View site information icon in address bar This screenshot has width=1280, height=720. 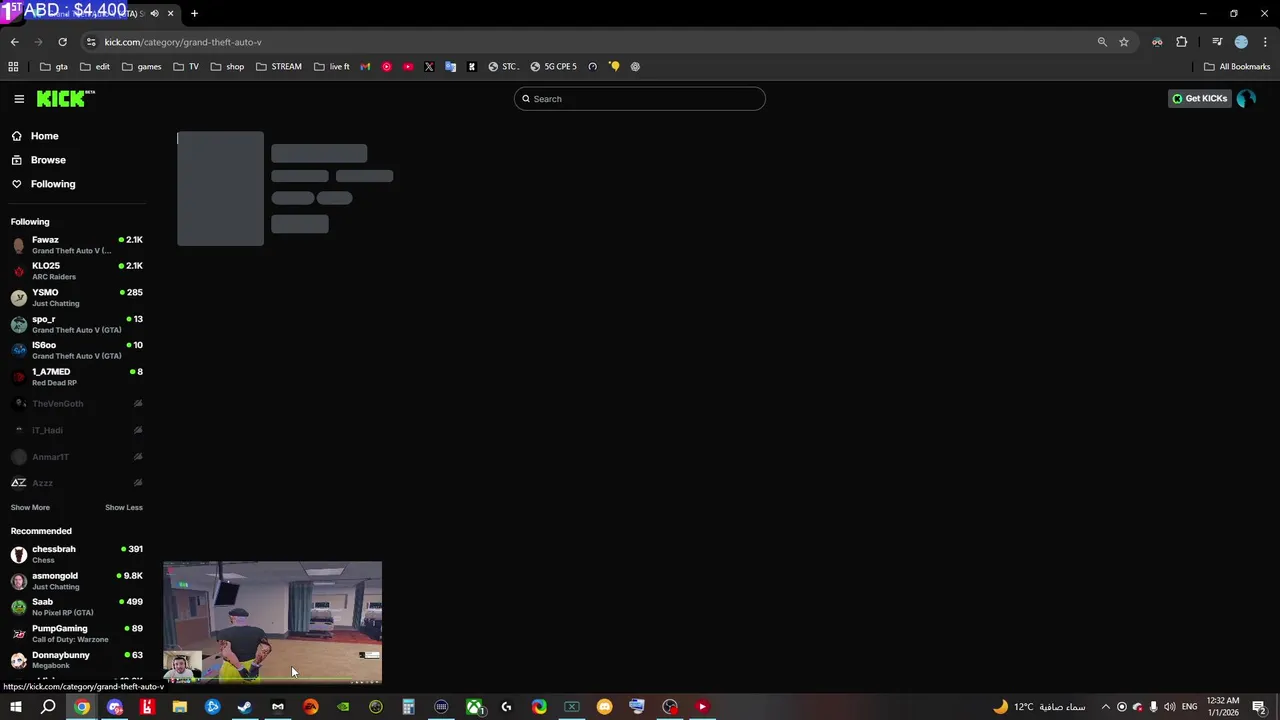[91, 42]
